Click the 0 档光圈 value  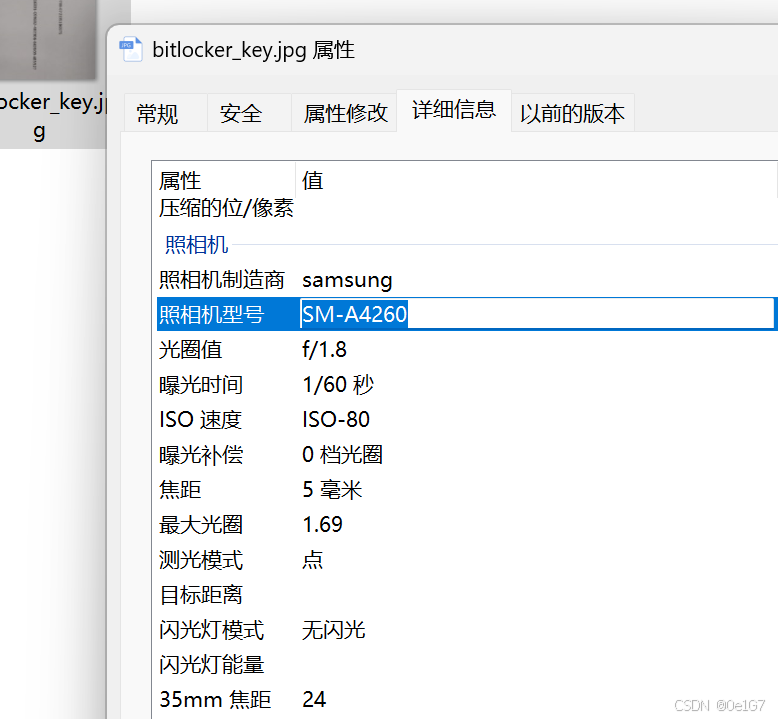coord(342,455)
